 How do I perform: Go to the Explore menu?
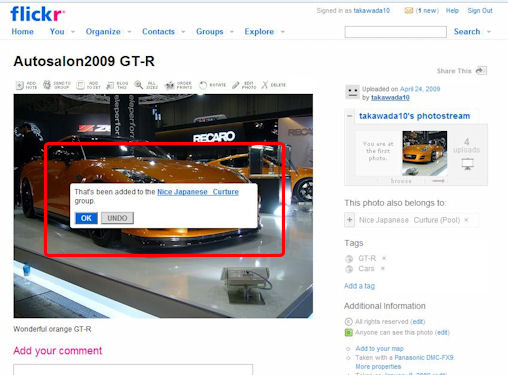click(x=259, y=32)
